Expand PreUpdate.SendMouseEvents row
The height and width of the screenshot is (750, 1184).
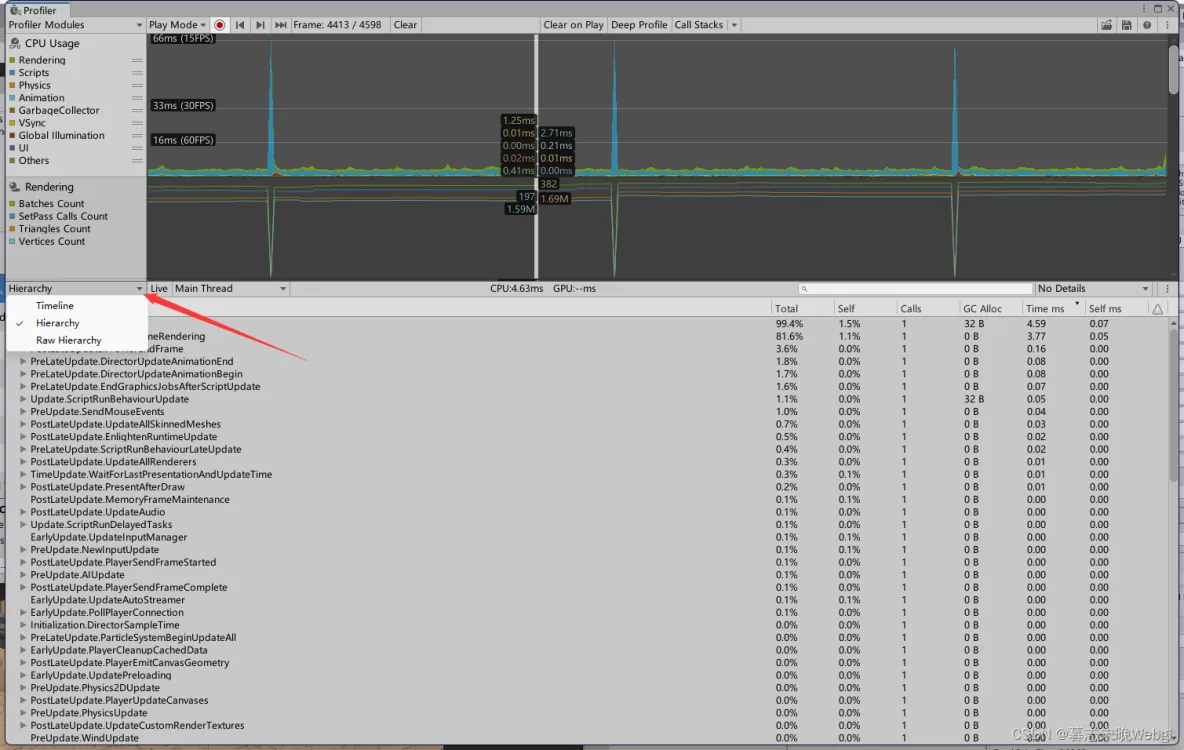[23, 412]
